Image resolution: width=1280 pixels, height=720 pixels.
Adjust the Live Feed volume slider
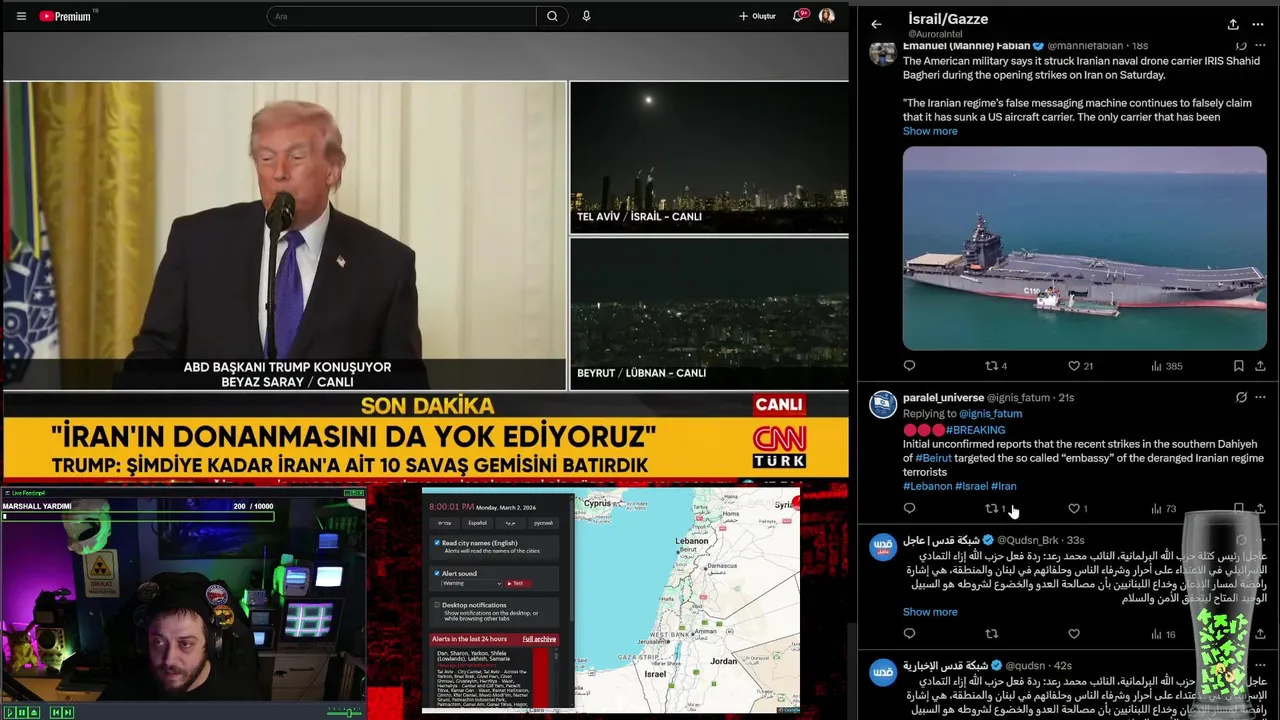[345, 712]
